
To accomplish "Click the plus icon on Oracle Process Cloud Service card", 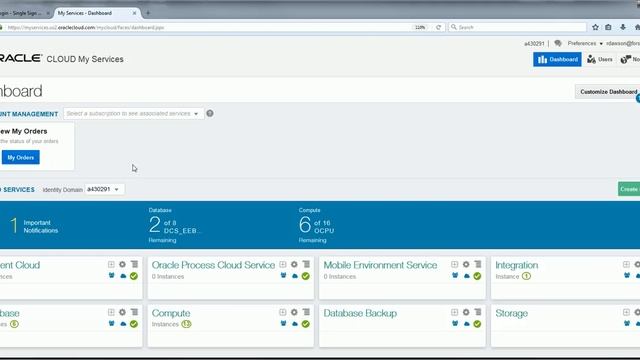I will click(x=282, y=264).
